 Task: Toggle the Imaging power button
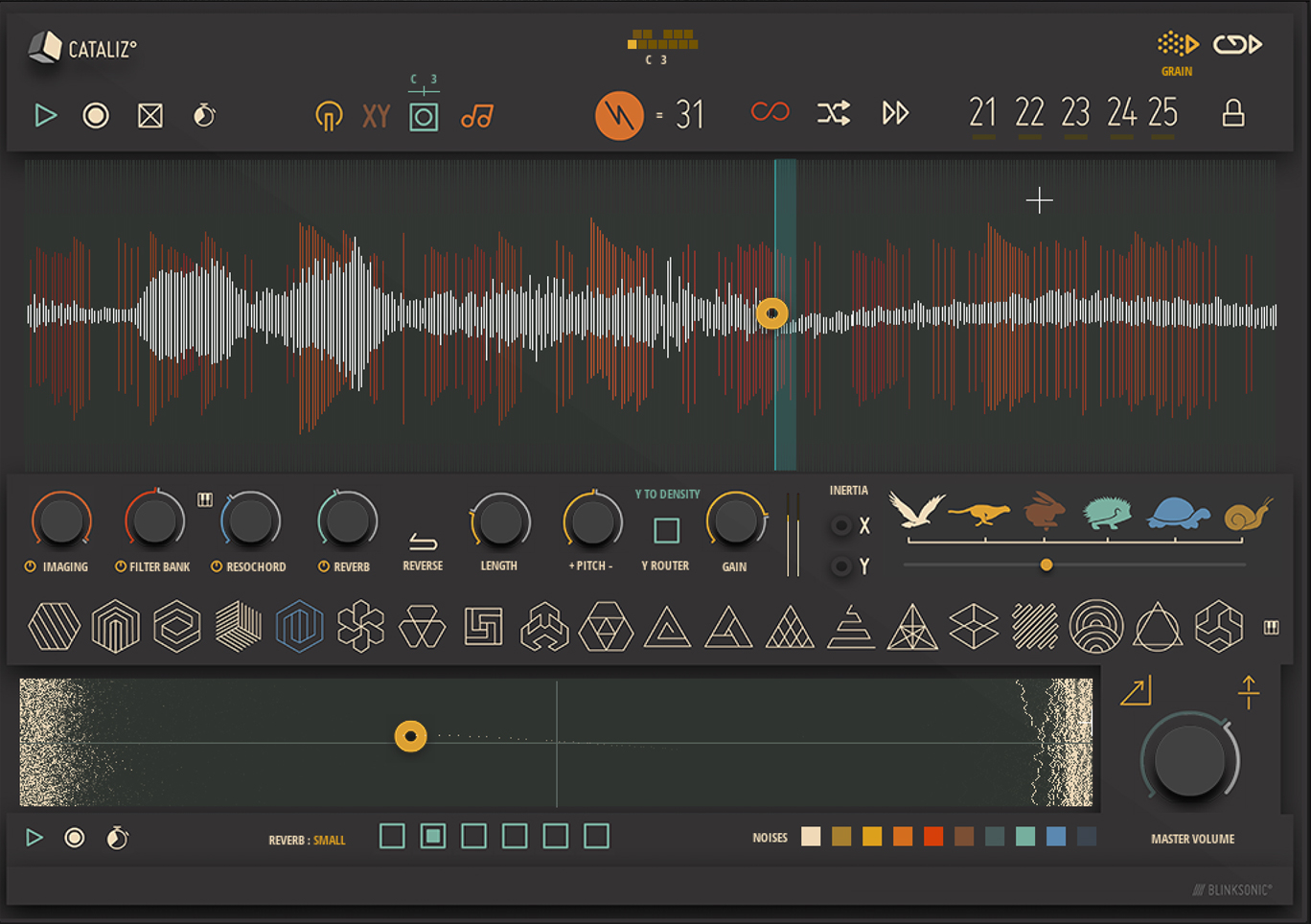31,566
